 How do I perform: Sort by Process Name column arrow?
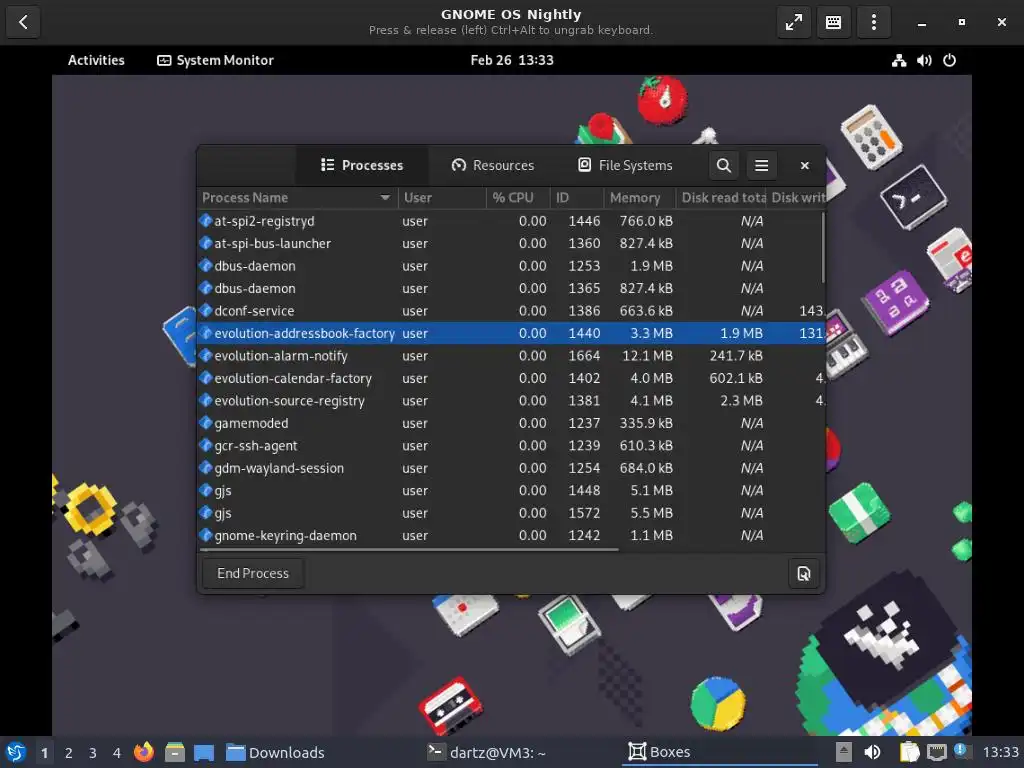pyautogui.click(x=385, y=198)
